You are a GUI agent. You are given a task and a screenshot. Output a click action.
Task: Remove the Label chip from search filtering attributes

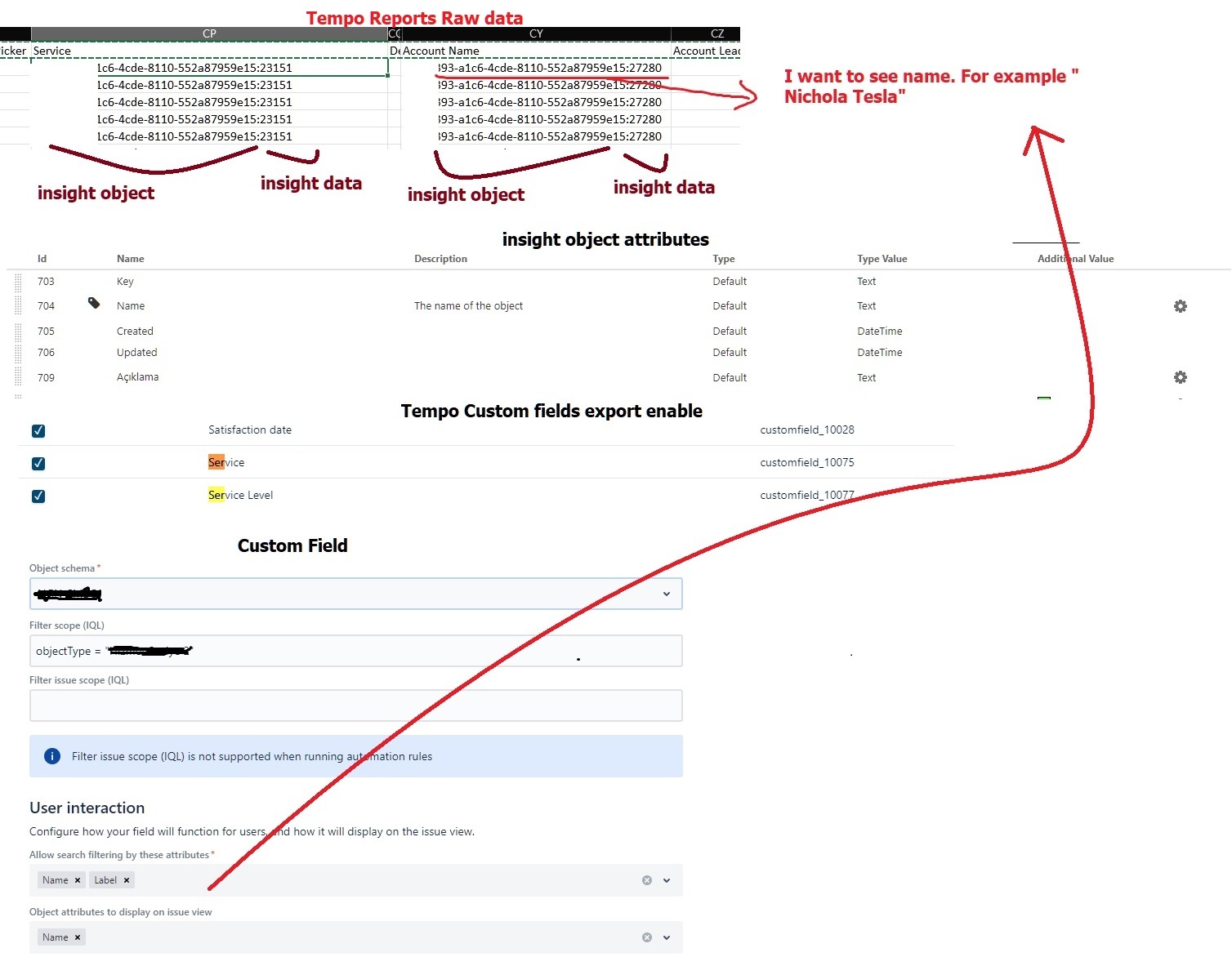point(127,880)
